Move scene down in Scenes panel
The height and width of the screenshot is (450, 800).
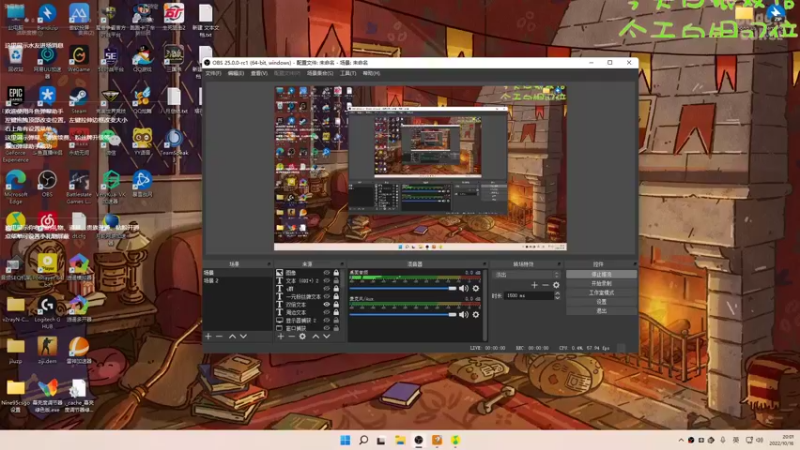243,336
